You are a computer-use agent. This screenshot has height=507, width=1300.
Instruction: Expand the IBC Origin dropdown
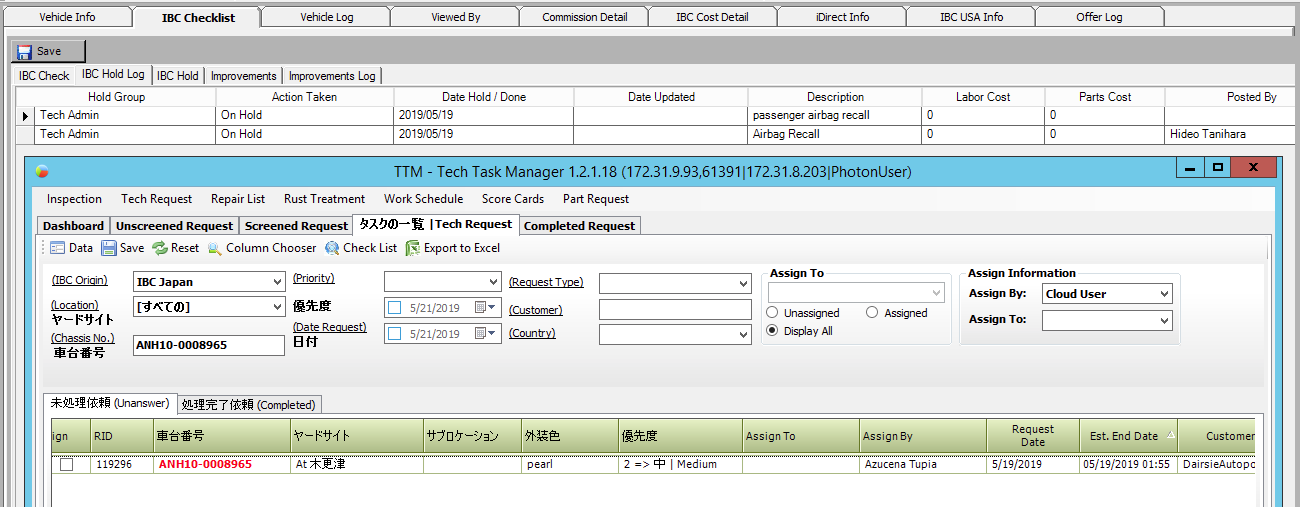pyautogui.click(x=277, y=282)
